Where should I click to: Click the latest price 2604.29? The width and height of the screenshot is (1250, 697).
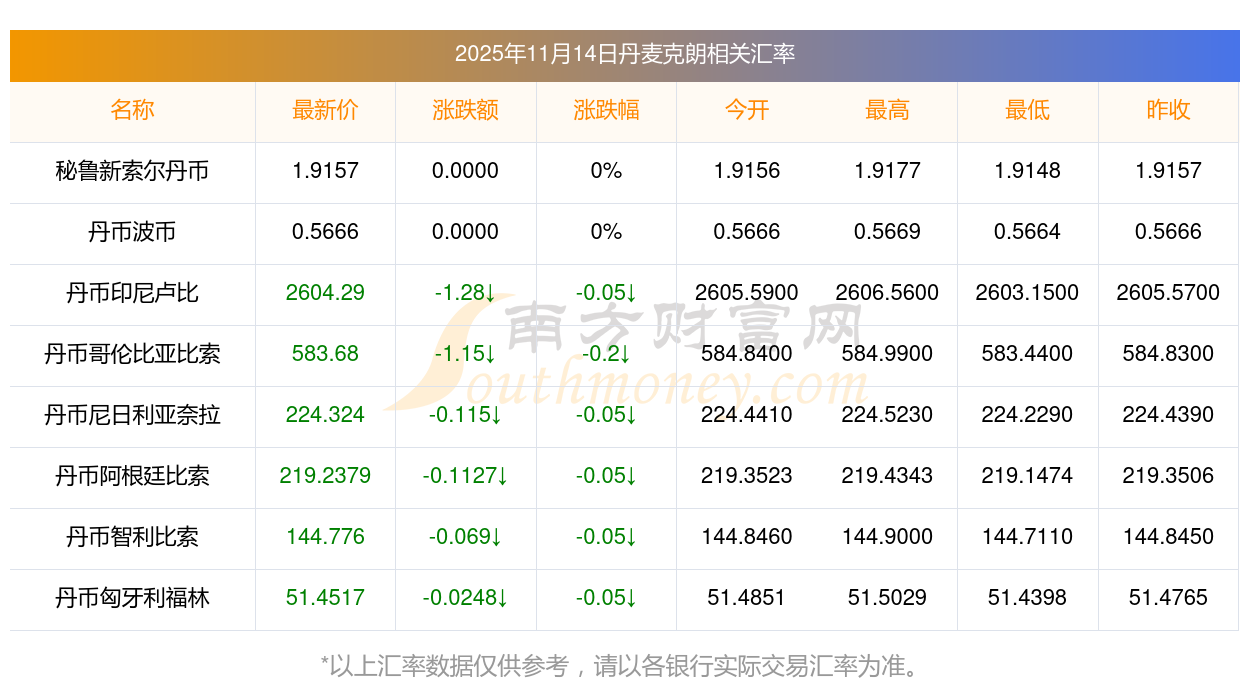pyautogui.click(x=325, y=293)
